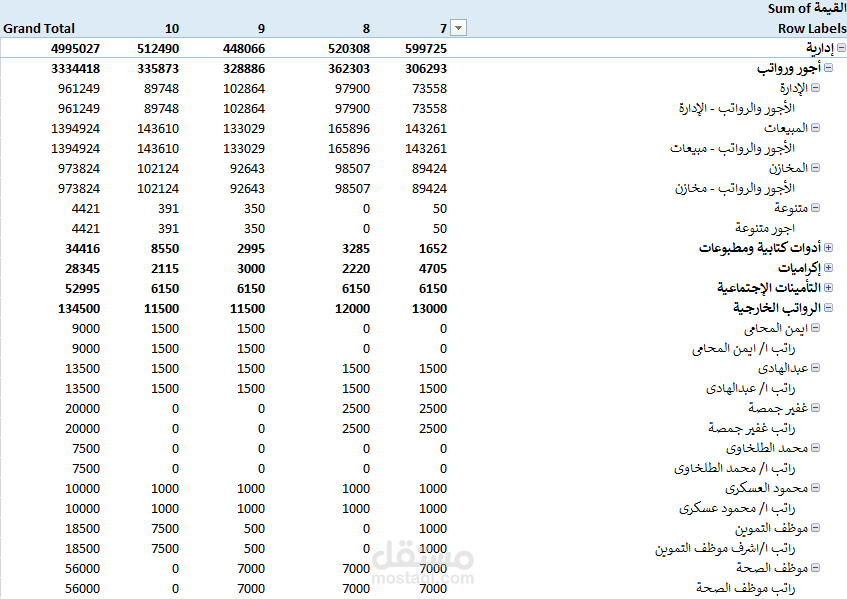Screen dimensions: 847x599
Task: Select the راتب موظف الصحة row label
Action: point(745,588)
